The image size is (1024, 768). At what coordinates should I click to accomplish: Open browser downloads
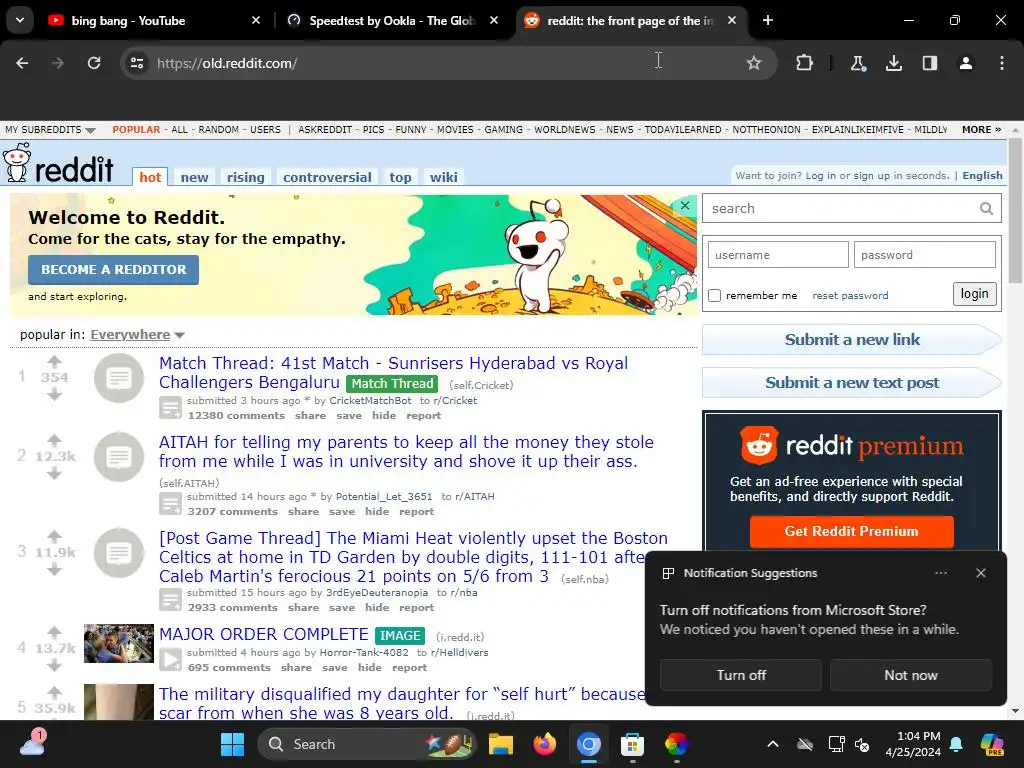(x=894, y=63)
